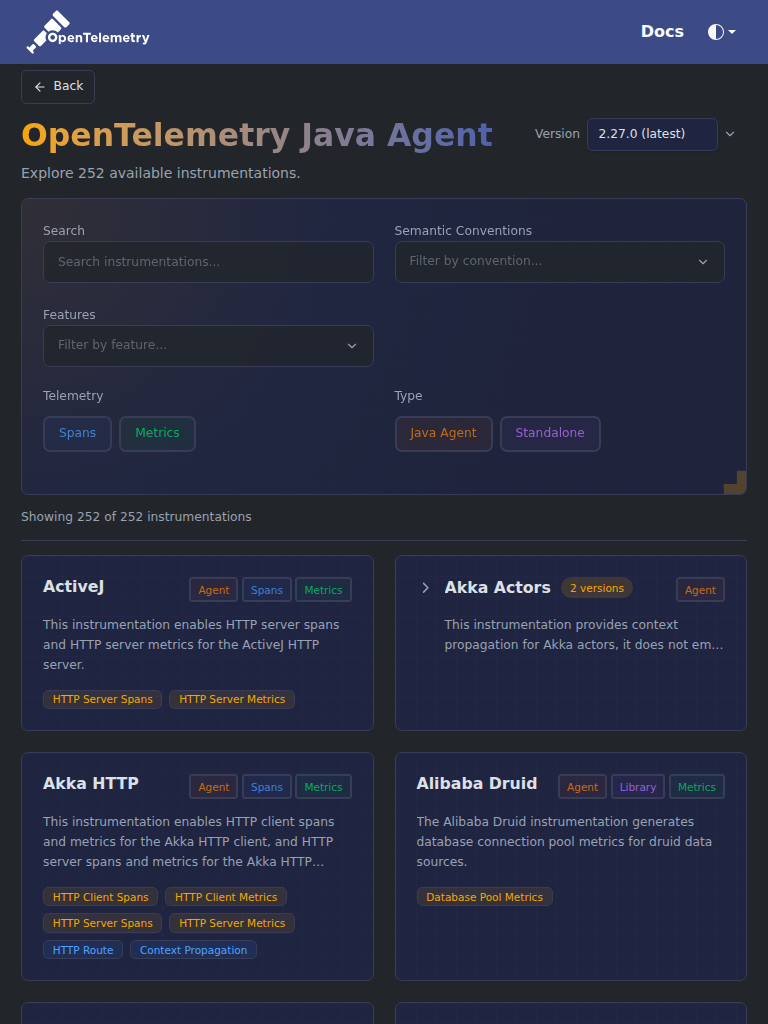
Task: Click the chevron beside the version selector
Action: (x=730, y=134)
